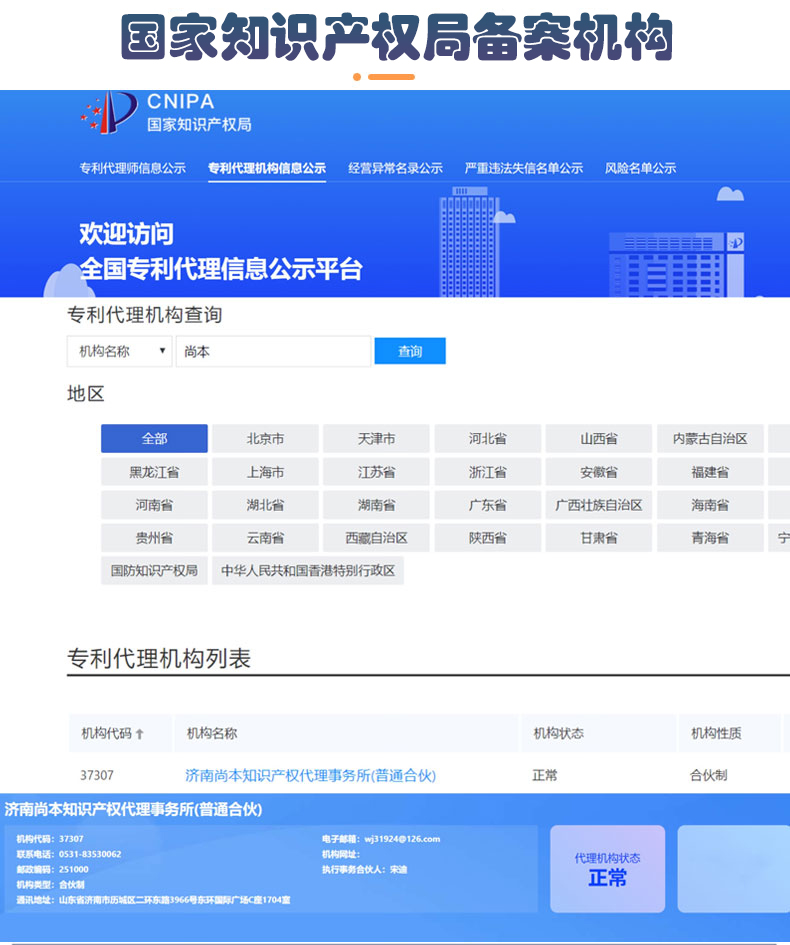Open the 机构名称 search type dropdown
Viewport: 790px width, 945px height.
click(119, 351)
